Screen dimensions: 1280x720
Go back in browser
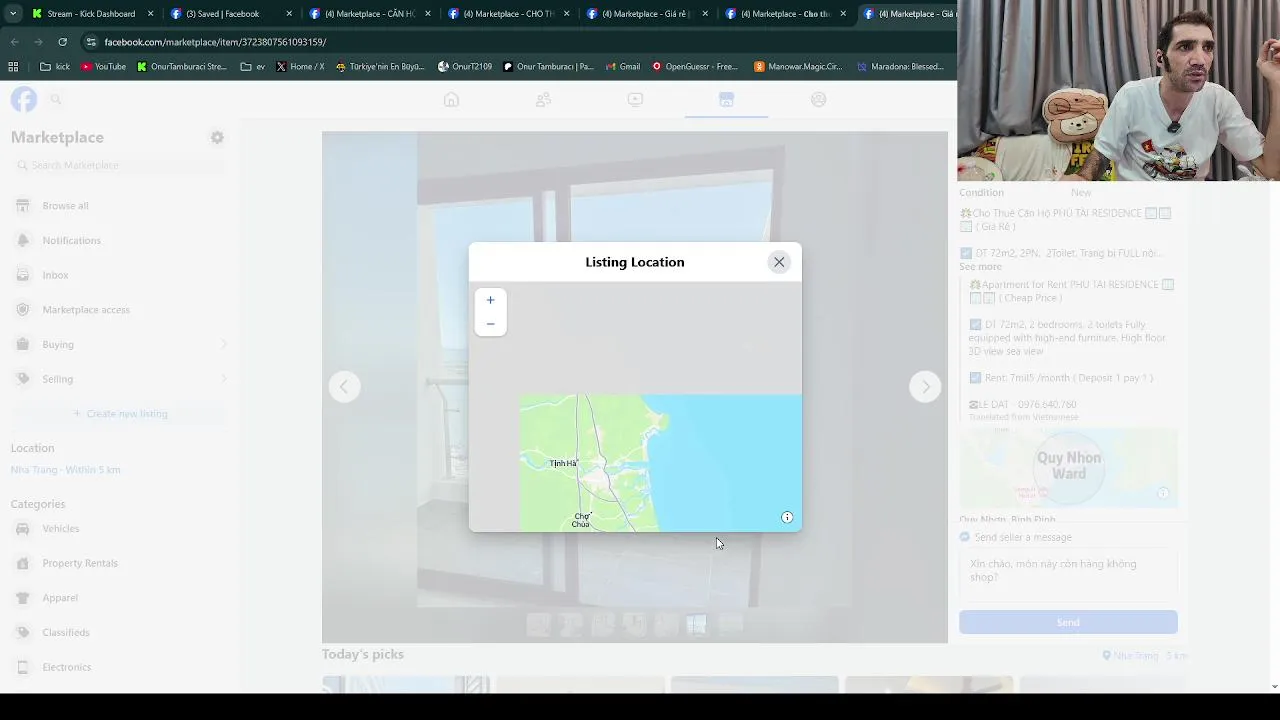(x=14, y=42)
